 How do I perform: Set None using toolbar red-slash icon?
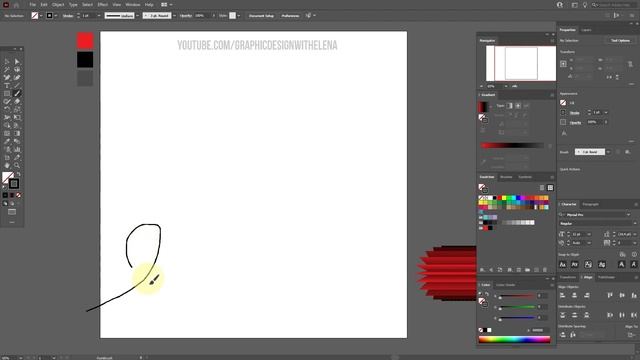point(18,195)
